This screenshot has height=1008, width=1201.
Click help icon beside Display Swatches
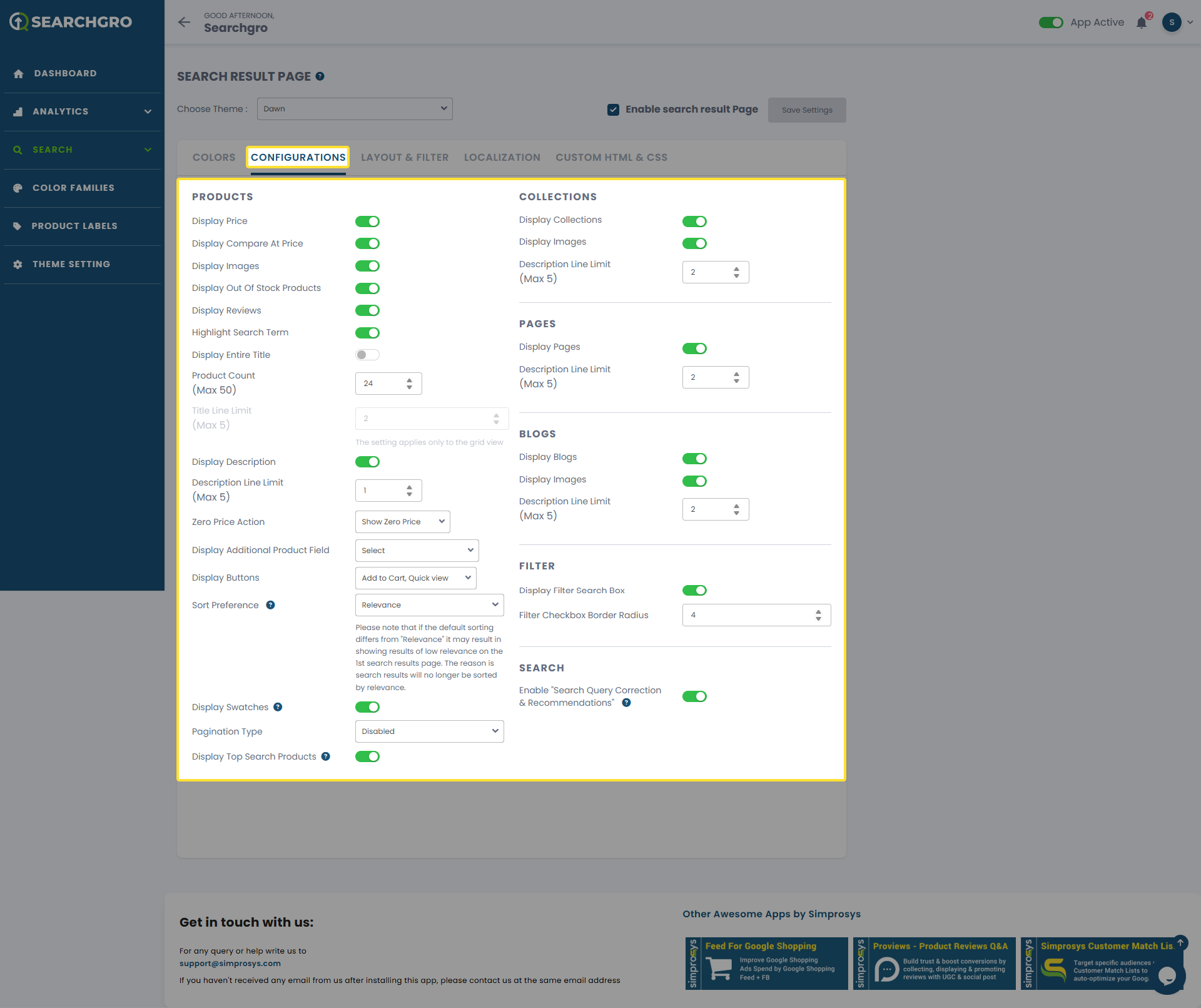click(278, 707)
